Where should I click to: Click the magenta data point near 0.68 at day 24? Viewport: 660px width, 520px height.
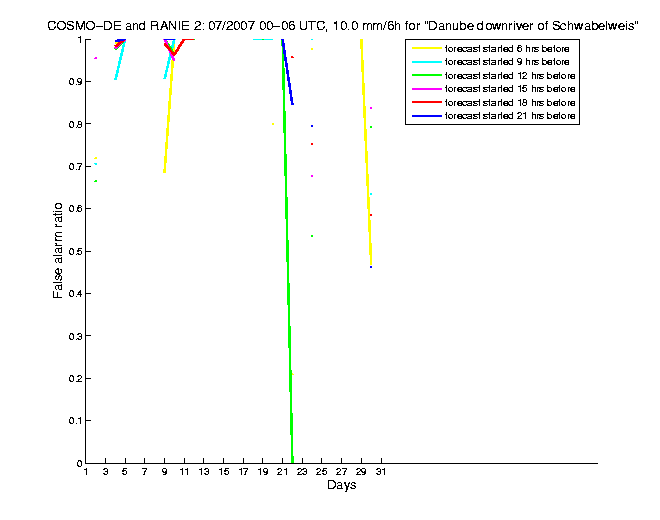tap(312, 176)
